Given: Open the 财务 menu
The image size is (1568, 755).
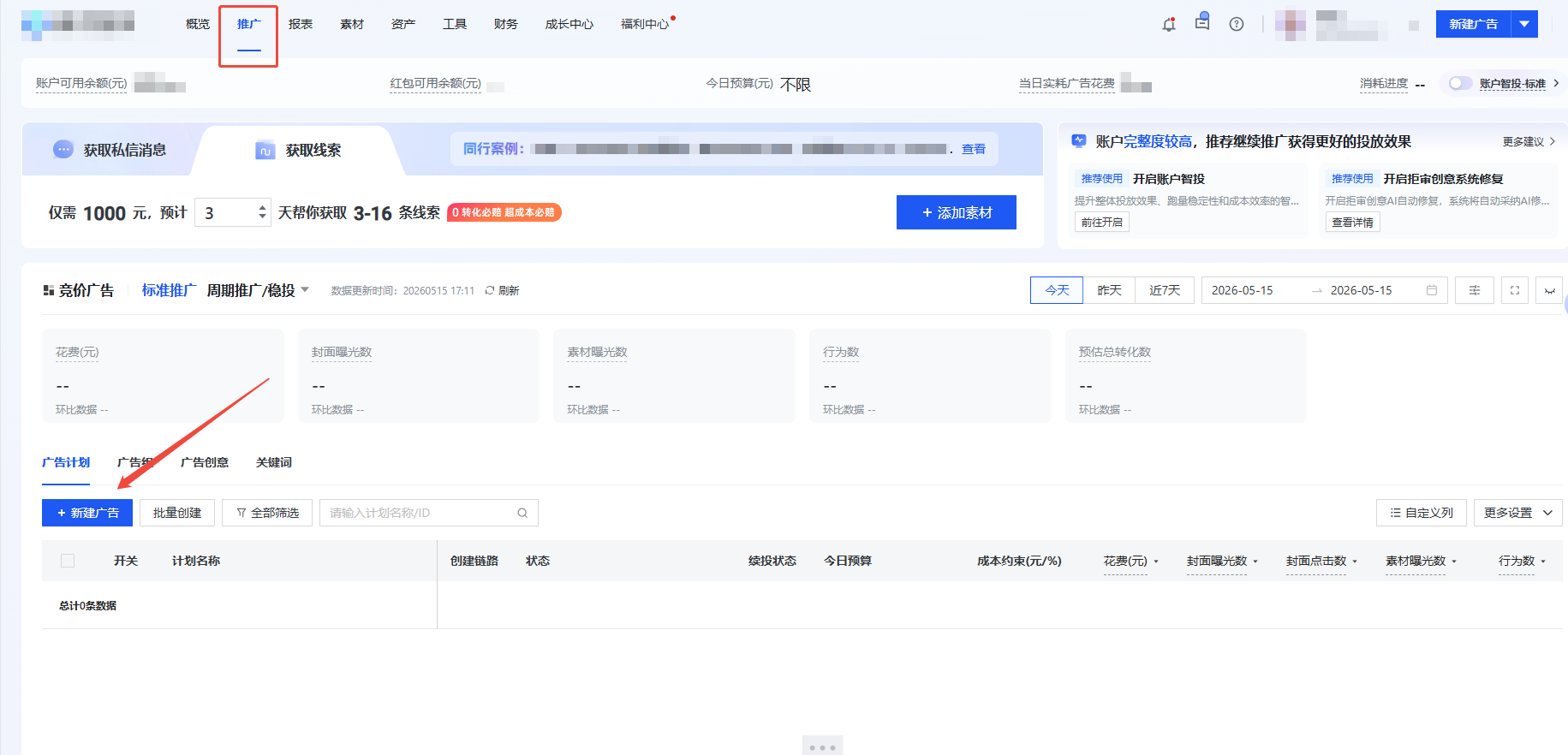Looking at the screenshot, I should point(506,24).
